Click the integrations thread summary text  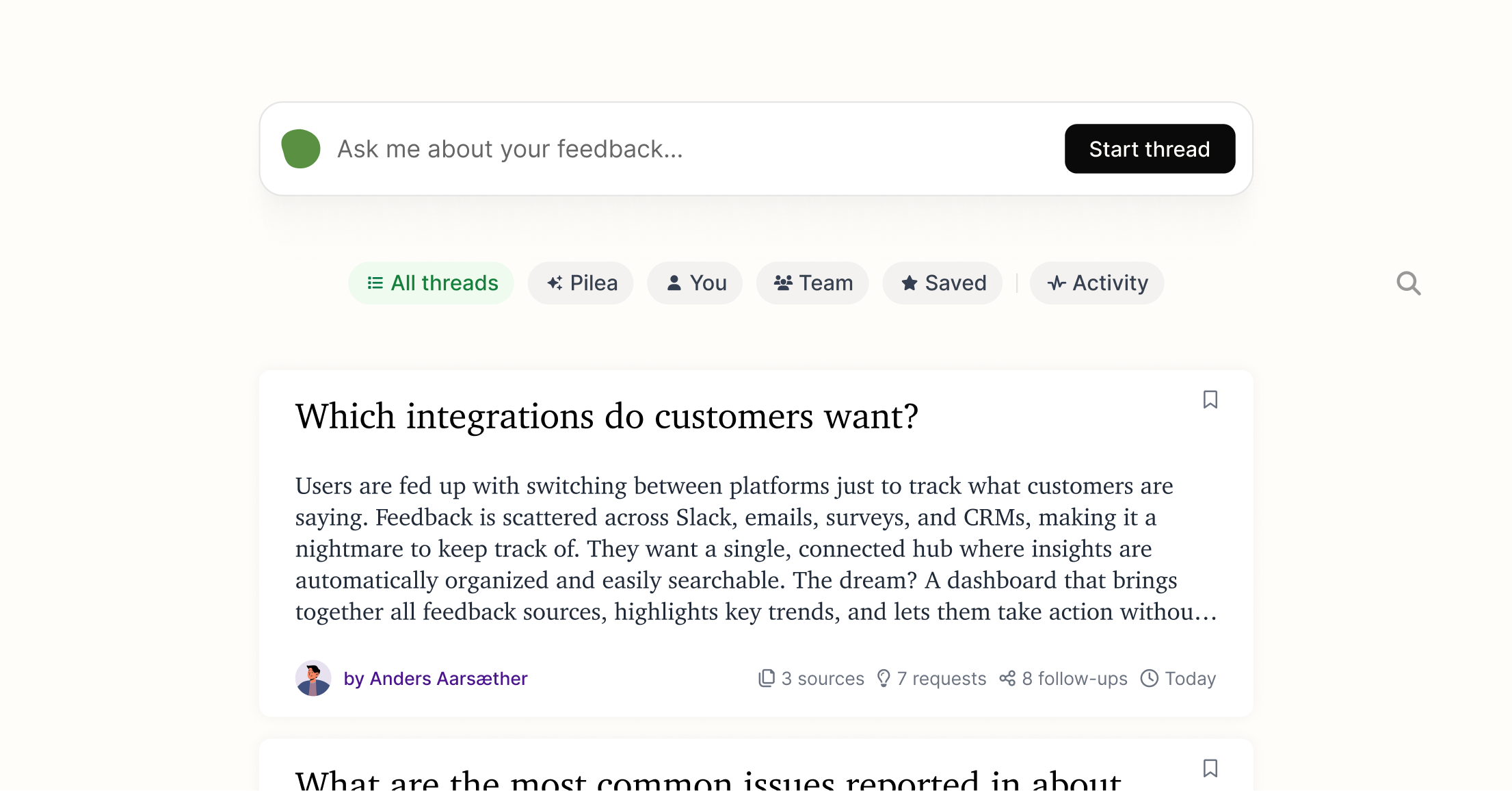pos(756,549)
